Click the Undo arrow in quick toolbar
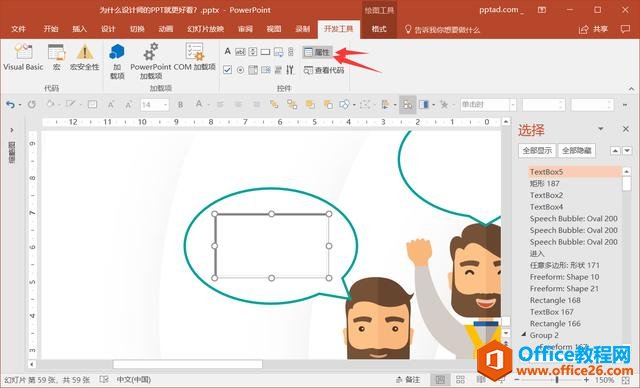 click(10, 105)
